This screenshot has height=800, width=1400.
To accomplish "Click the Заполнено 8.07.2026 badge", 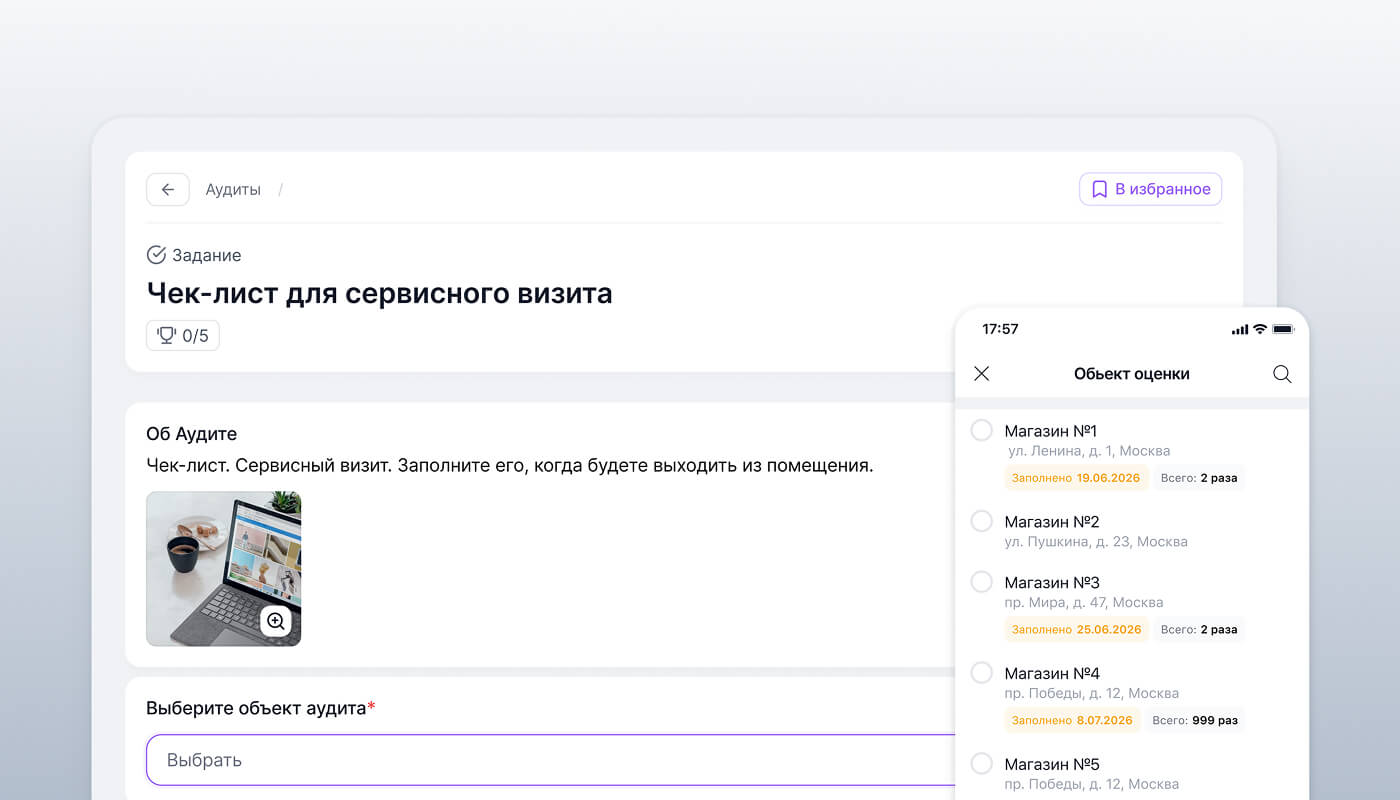I will click(x=1072, y=720).
